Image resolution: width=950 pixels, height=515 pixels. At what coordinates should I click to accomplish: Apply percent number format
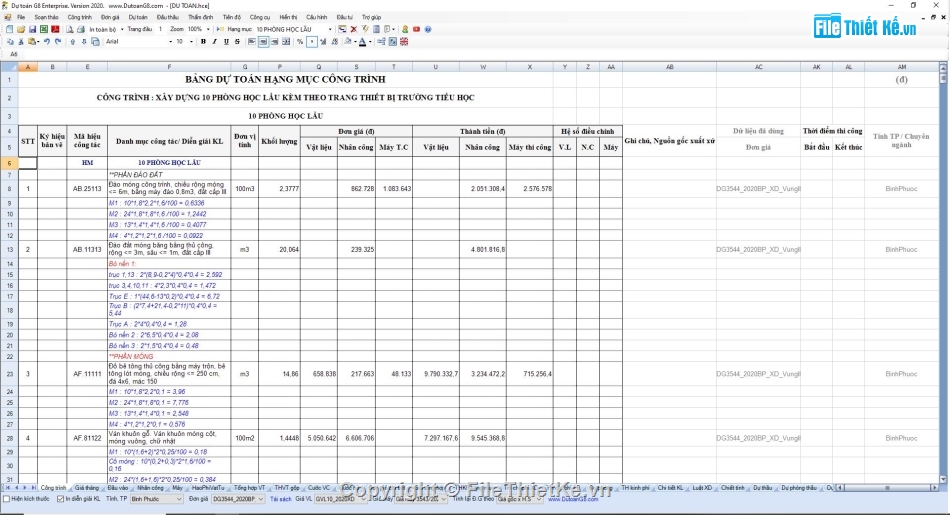[300, 42]
